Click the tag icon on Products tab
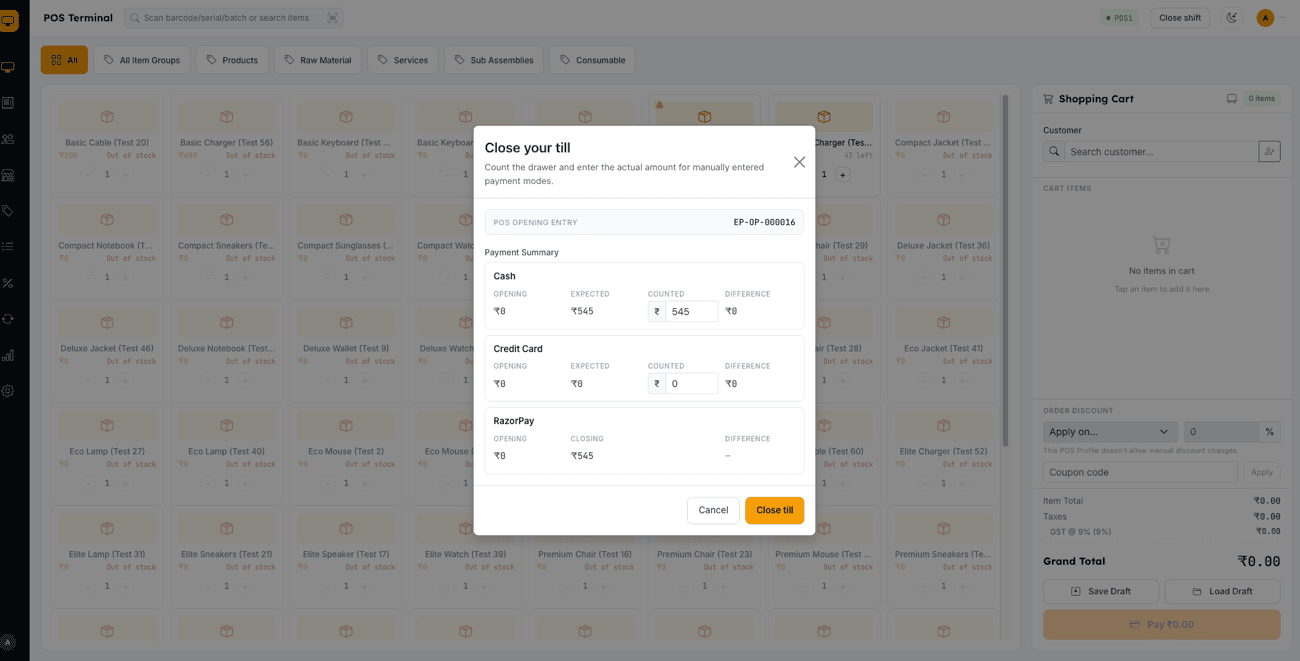The width and height of the screenshot is (1300, 661). point(211,60)
